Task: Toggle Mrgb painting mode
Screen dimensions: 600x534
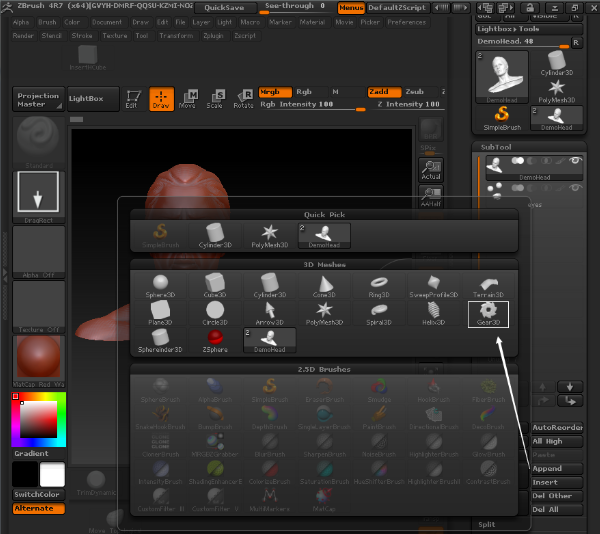Action: tap(275, 92)
